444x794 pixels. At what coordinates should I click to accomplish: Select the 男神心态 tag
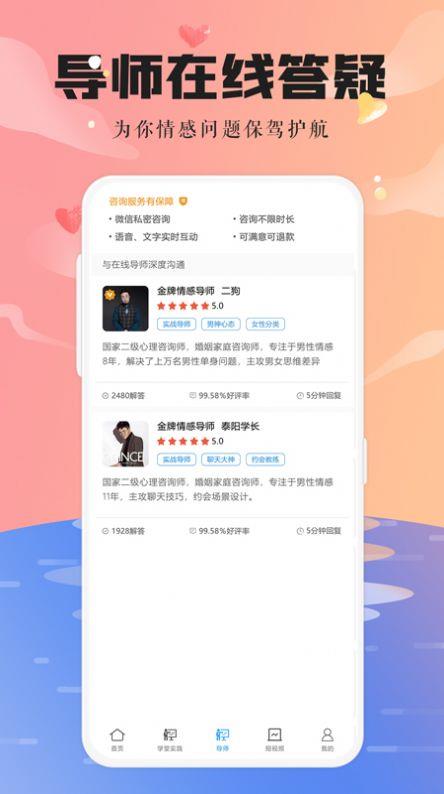click(x=221, y=324)
